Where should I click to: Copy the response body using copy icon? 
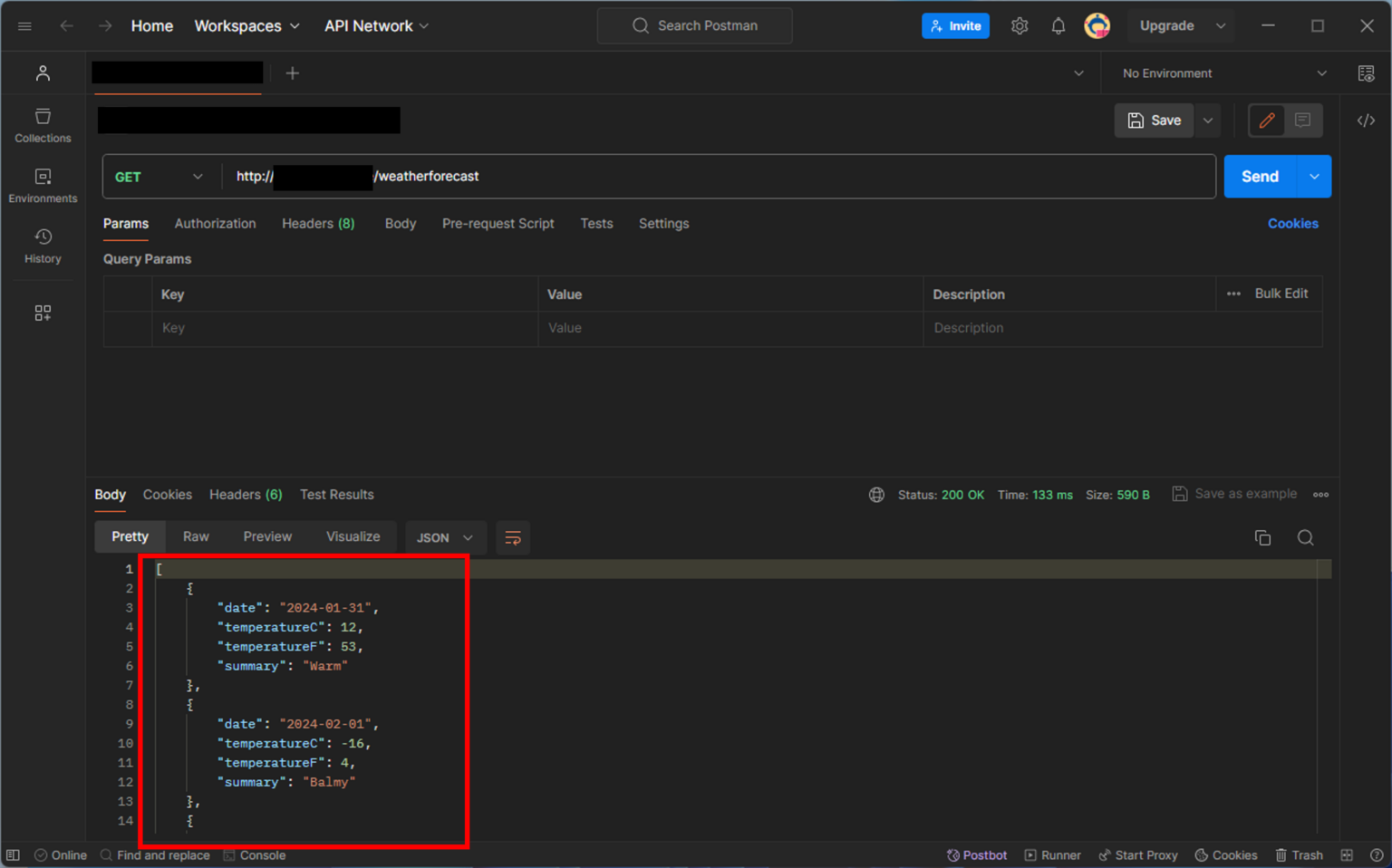coord(1262,537)
